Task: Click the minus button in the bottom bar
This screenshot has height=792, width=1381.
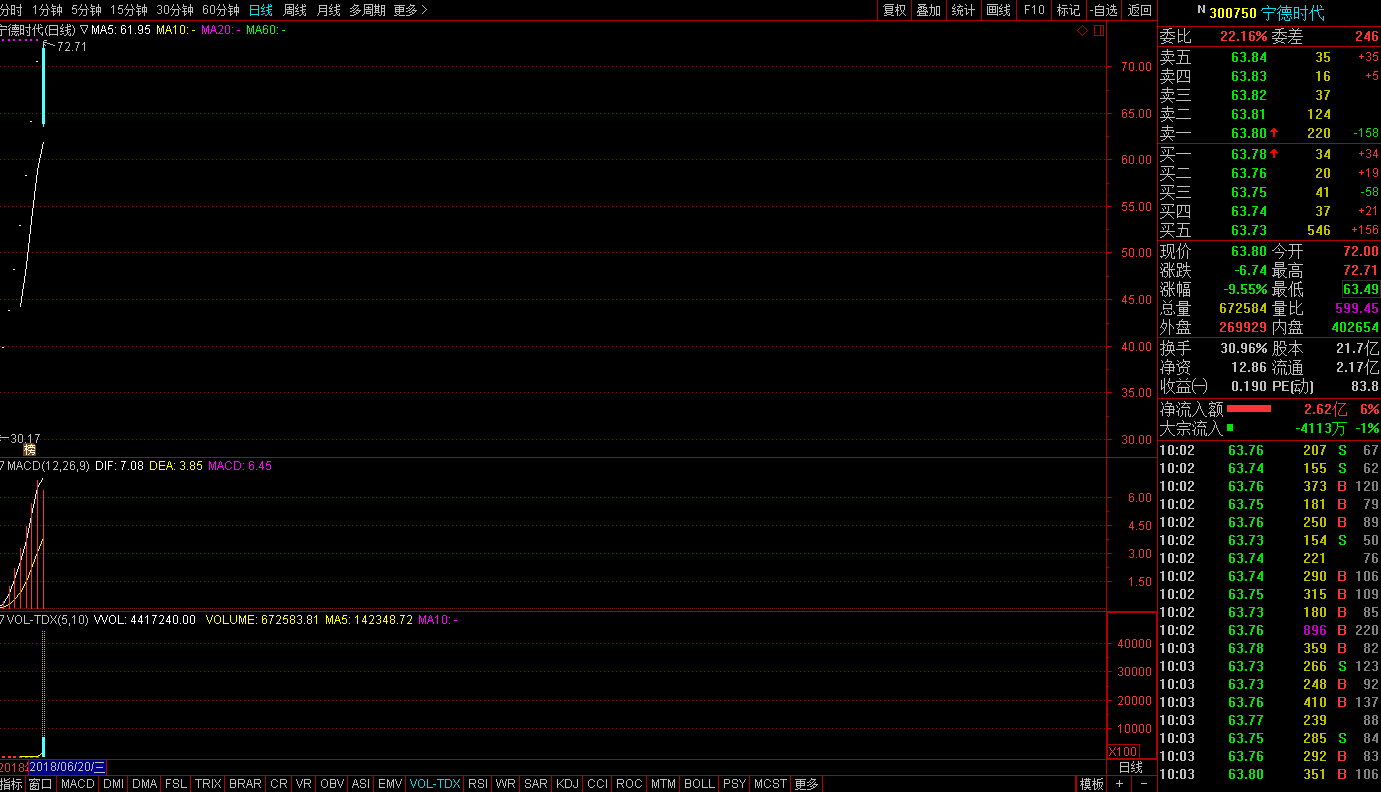Action: click(x=1142, y=784)
